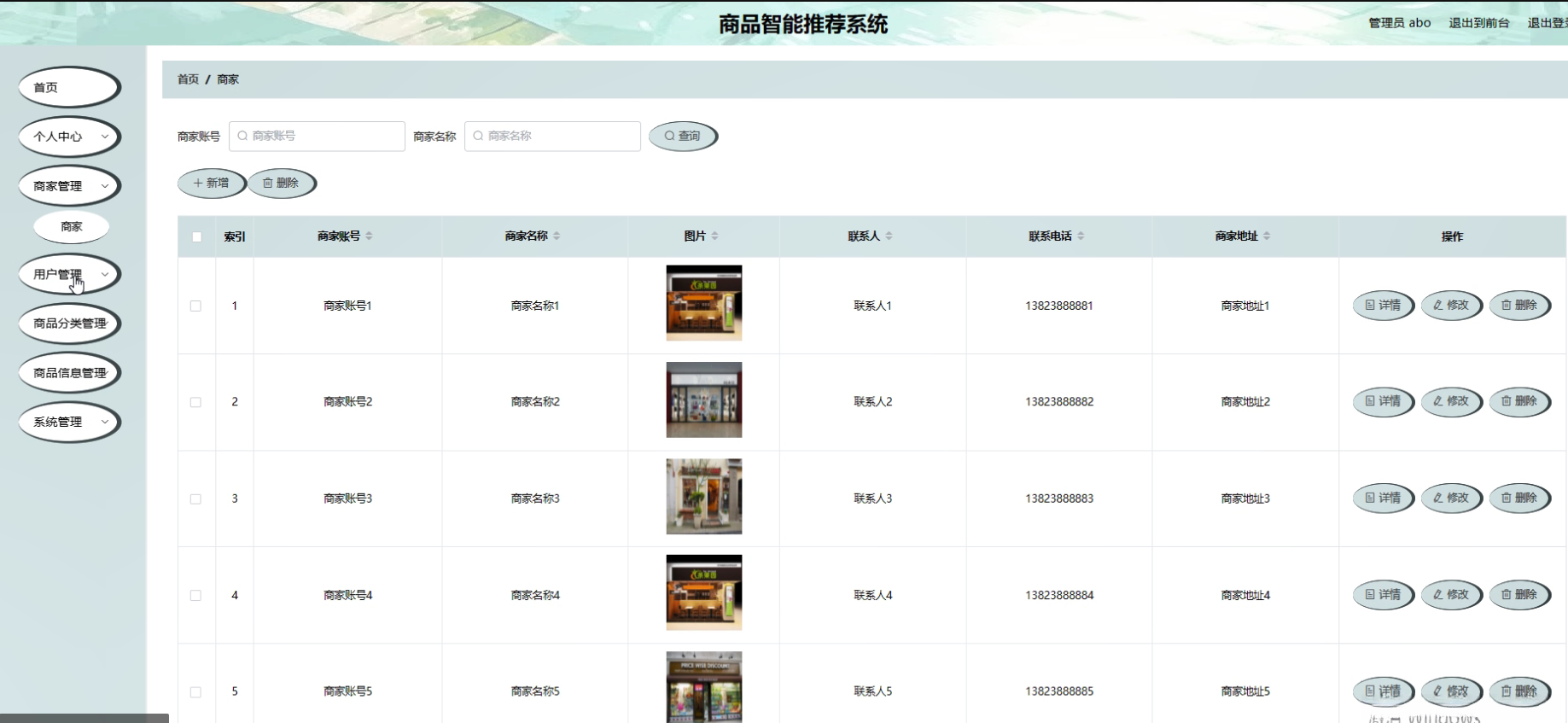Viewport: 1568px width, 723px height.
Task: Click 修改 for 商家账号1 row
Action: (1451, 306)
